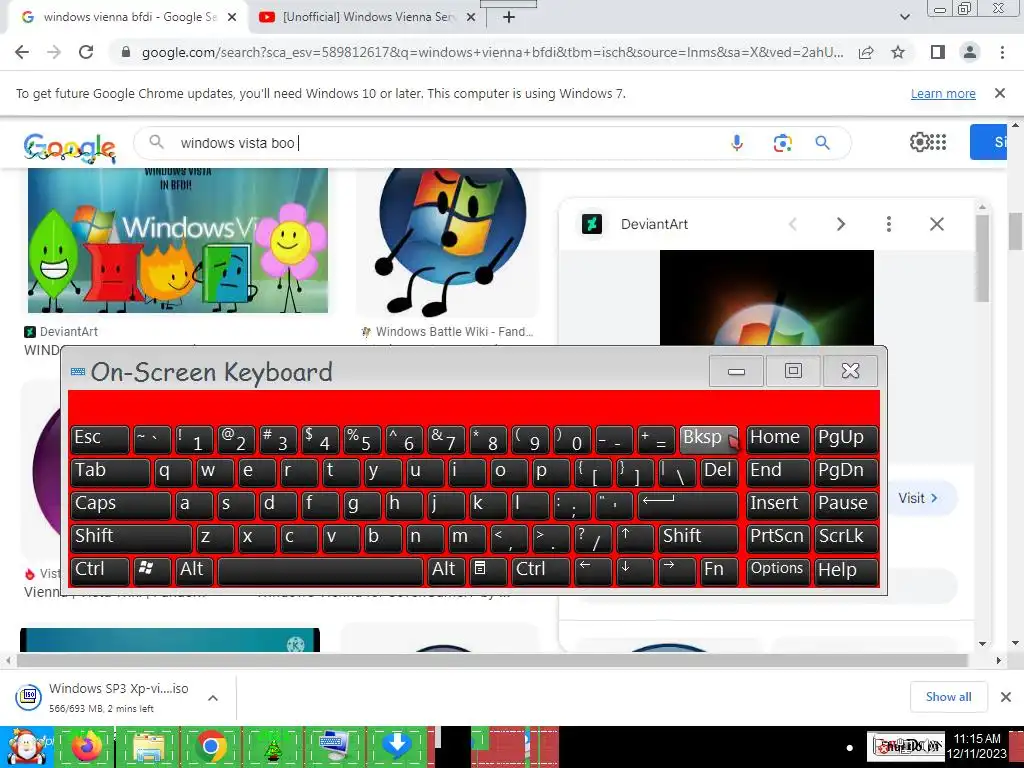
Task: Click Windows logo key on keyboard
Action: coord(152,571)
